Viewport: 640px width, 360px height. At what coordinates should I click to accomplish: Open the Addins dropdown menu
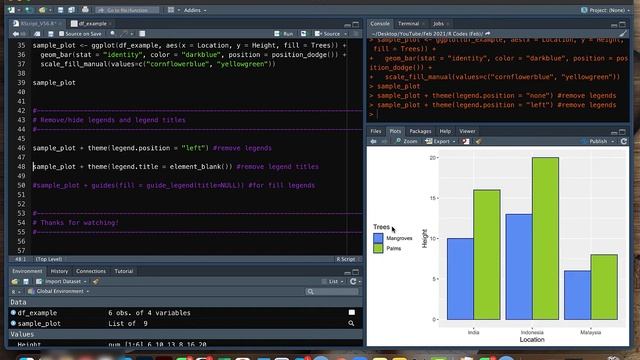[195, 10]
